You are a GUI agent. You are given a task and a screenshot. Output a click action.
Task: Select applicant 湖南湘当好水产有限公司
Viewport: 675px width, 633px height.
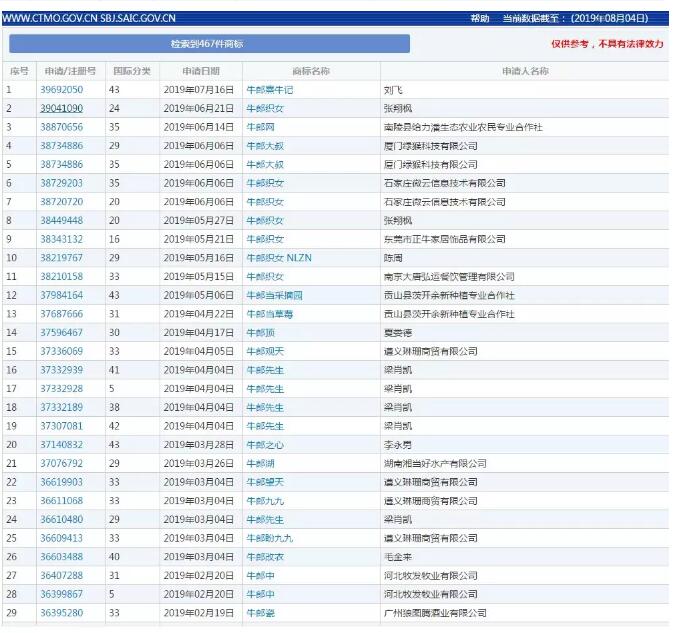(x=435, y=463)
